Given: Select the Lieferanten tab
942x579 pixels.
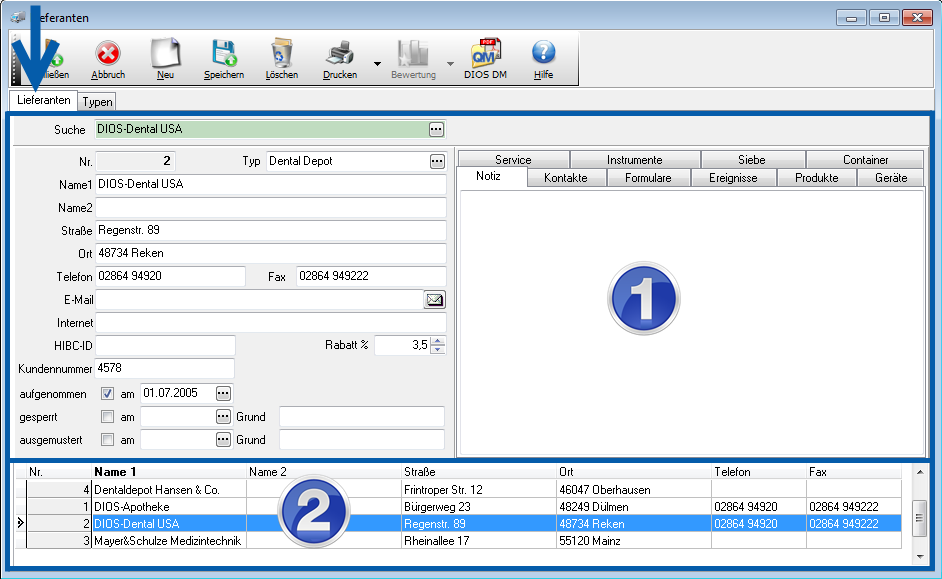Looking at the screenshot, I should pos(43,100).
